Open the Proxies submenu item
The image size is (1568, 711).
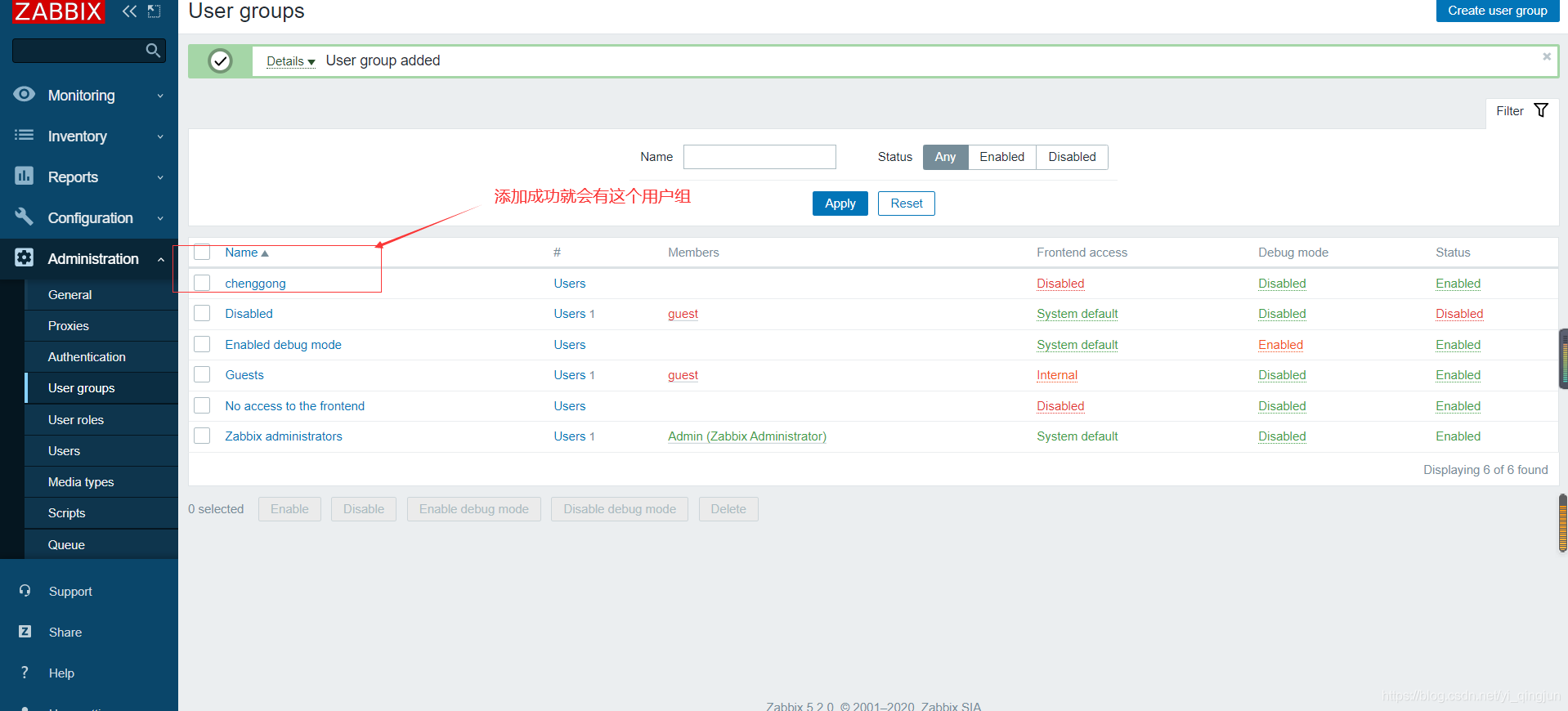click(x=101, y=326)
